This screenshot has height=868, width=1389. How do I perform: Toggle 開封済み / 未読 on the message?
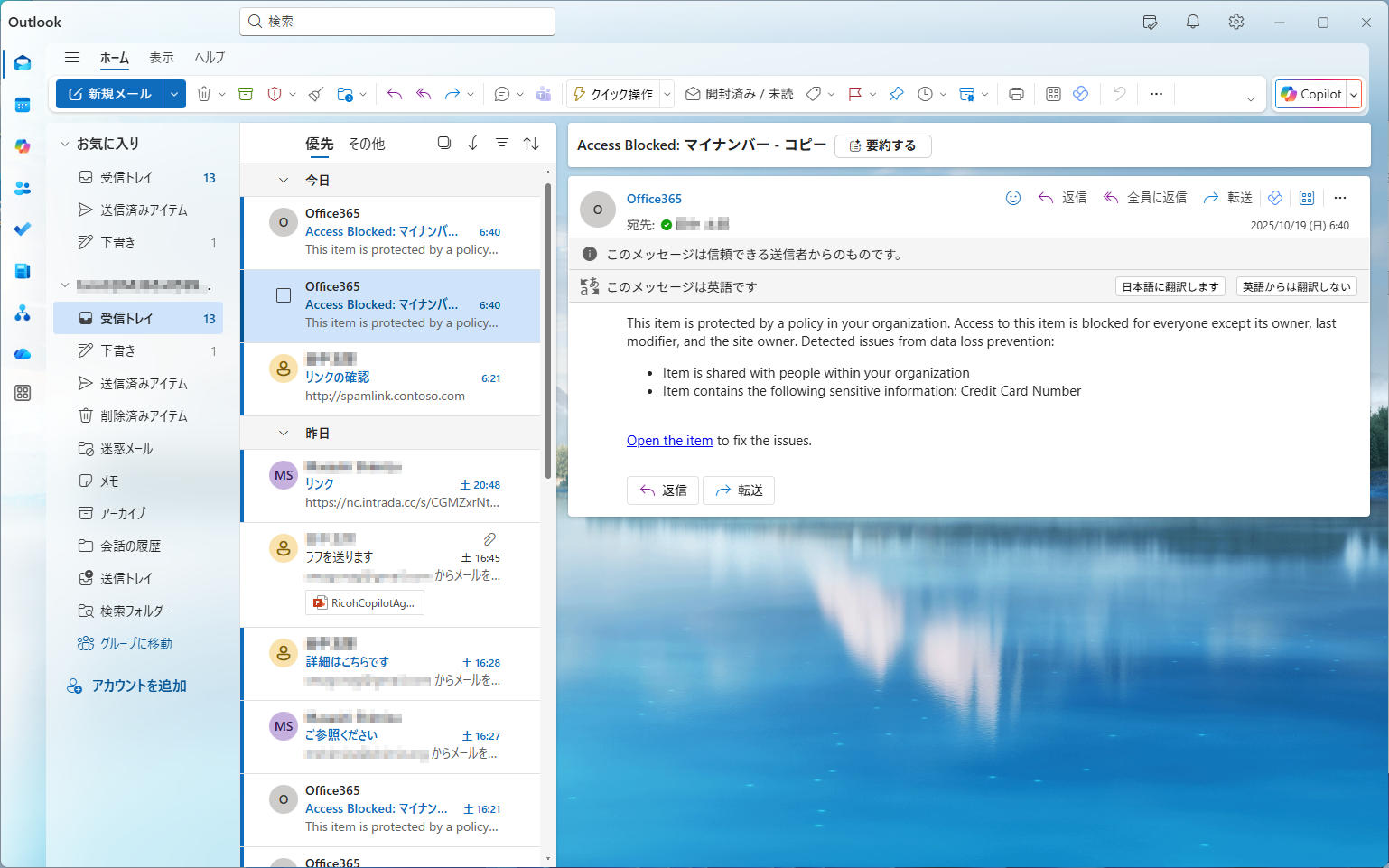[739, 93]
